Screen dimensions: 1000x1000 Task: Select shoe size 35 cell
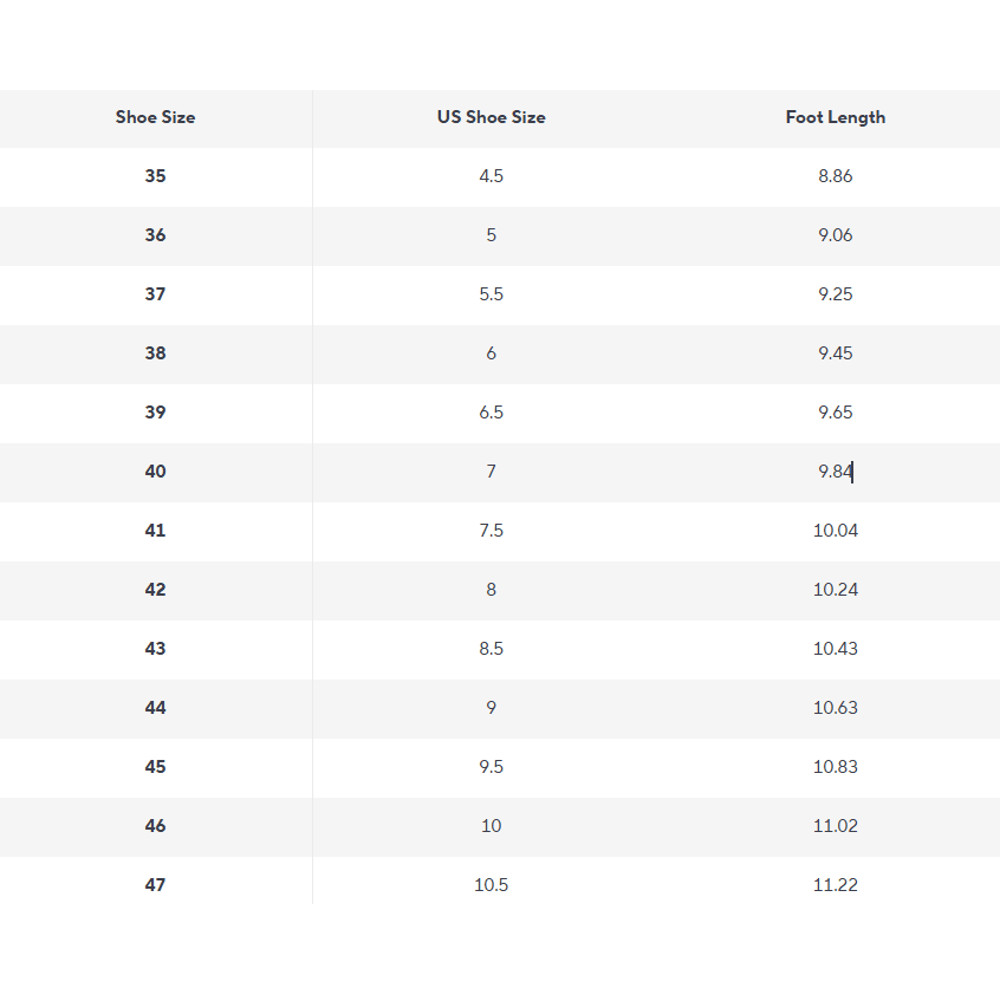[x=155, y=176]
